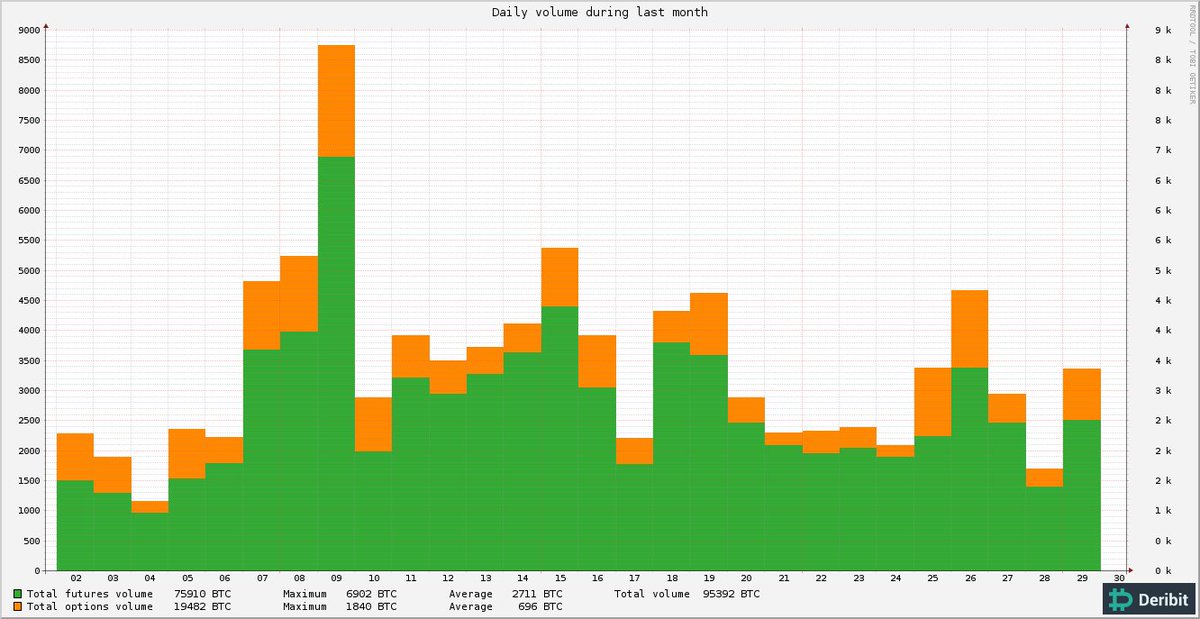This screenshot has height=619, width=1200.
Task: Click the left y-axis label '5000'
Action: tap(28, 270)
